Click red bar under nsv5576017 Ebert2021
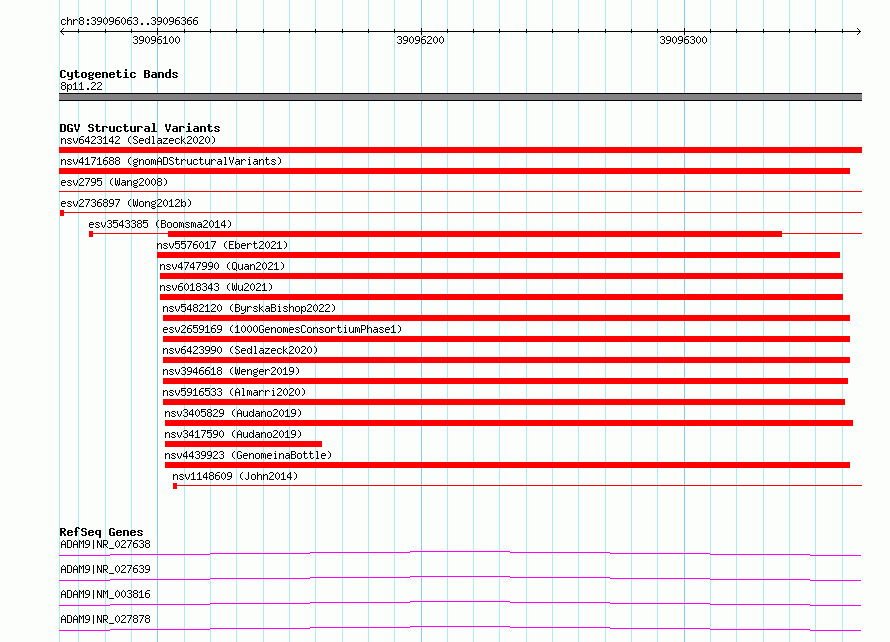 [x=498, y=255]
